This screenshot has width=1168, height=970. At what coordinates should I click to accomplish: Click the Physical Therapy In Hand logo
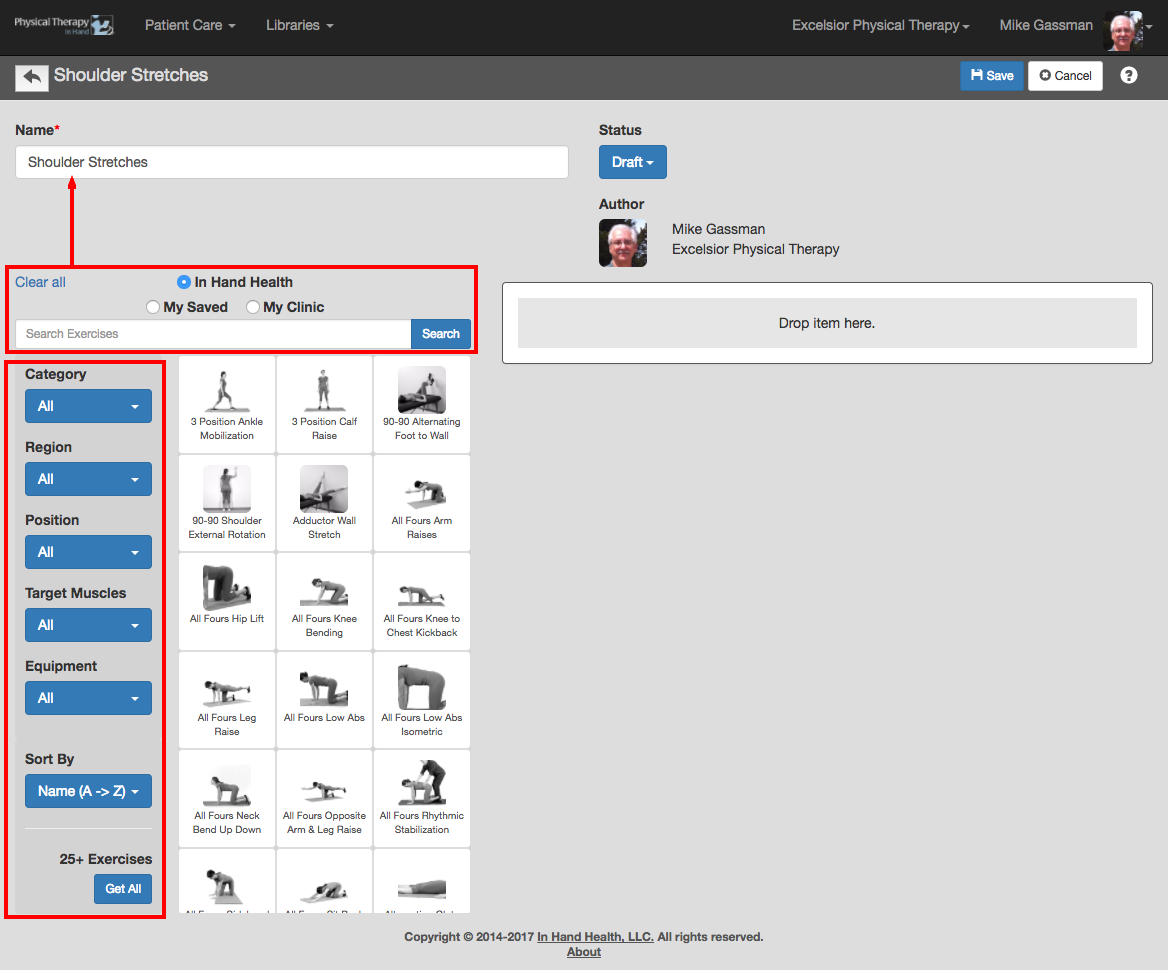coord(64,25)
